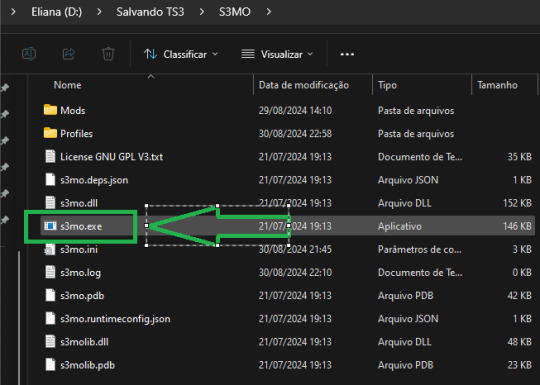
Task: Click the s3mo.dll file icon
Action: click(50, 202)
